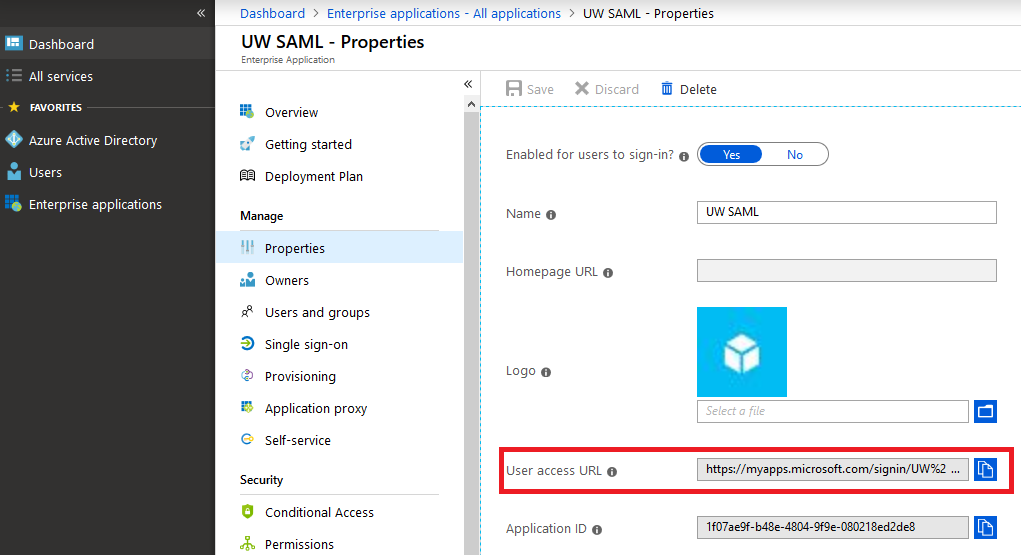Screen dimensions: 1021x555
Task: Click the User access URL field
Action: tap(833, 469)
